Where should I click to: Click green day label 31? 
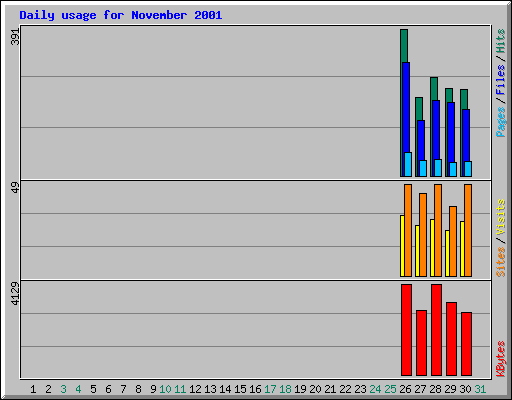click(x=480, y=389)
